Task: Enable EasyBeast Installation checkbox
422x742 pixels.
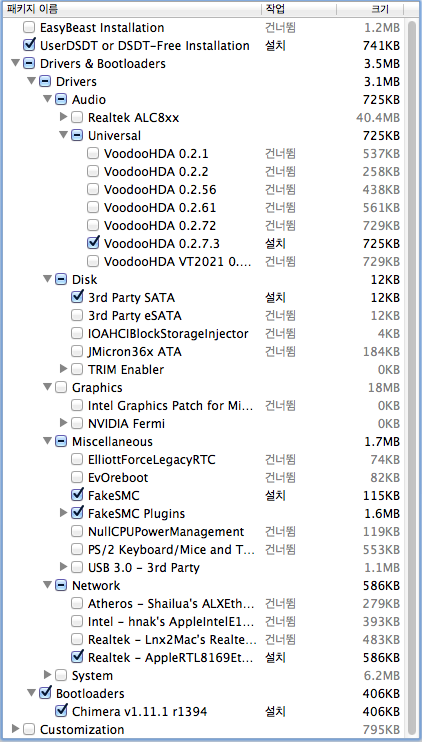Action: [29, 27]
